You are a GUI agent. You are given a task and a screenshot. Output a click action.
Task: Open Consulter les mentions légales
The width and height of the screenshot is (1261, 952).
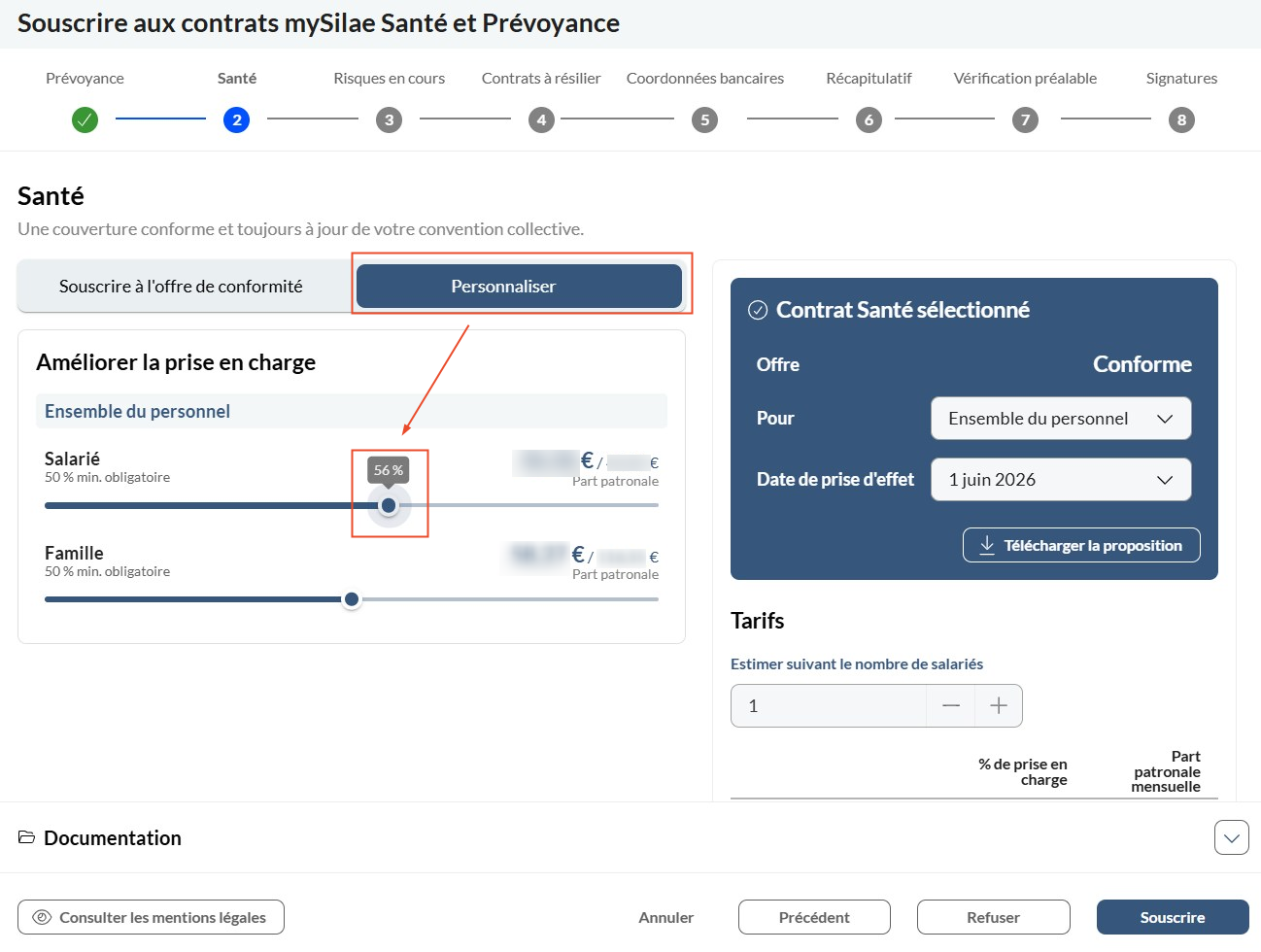click(x=151, y=917)
